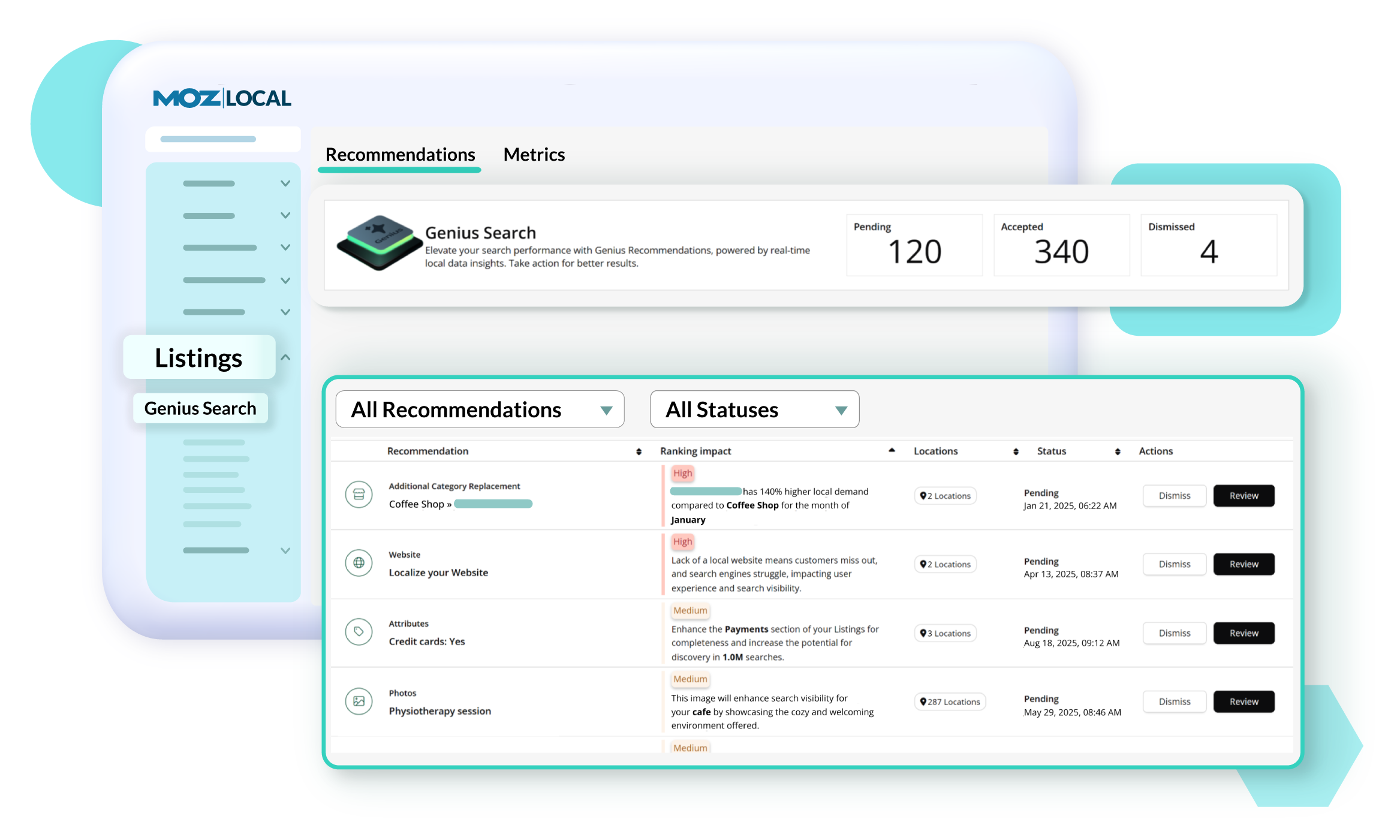Toggle sorting on the Locations column
This screenshot has height=840, width=1400.
point(1015,450)
